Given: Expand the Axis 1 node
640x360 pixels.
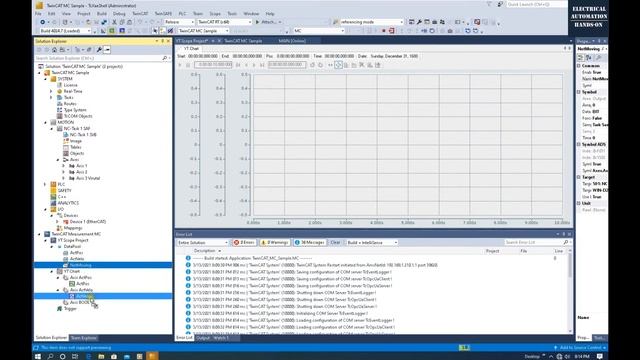Looking at the screenshot, I should (64, 166).
